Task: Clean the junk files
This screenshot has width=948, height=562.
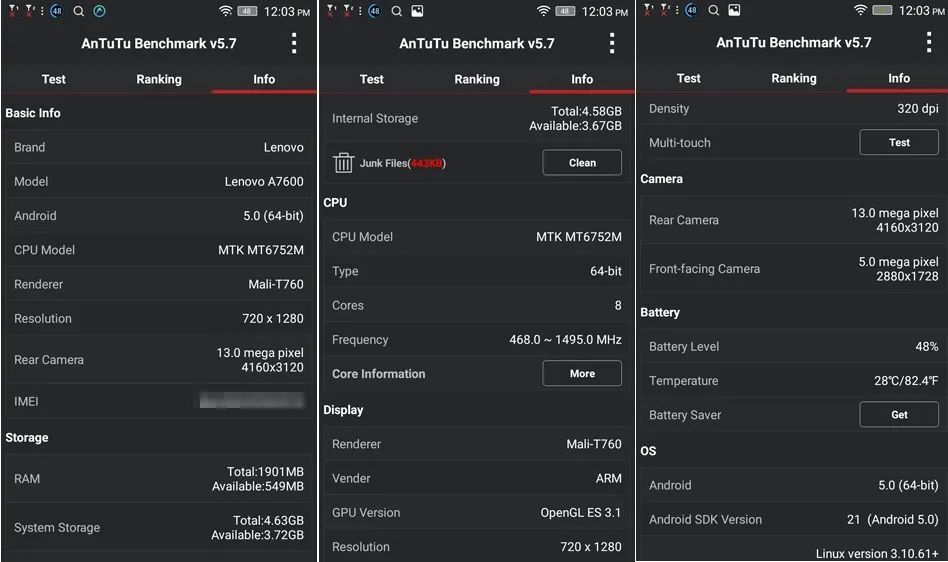Action: 582,163
